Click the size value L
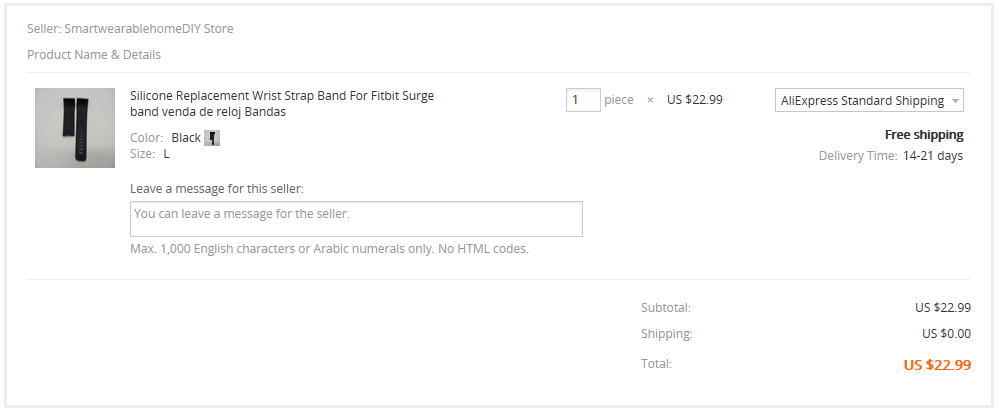 pos(167,154)
